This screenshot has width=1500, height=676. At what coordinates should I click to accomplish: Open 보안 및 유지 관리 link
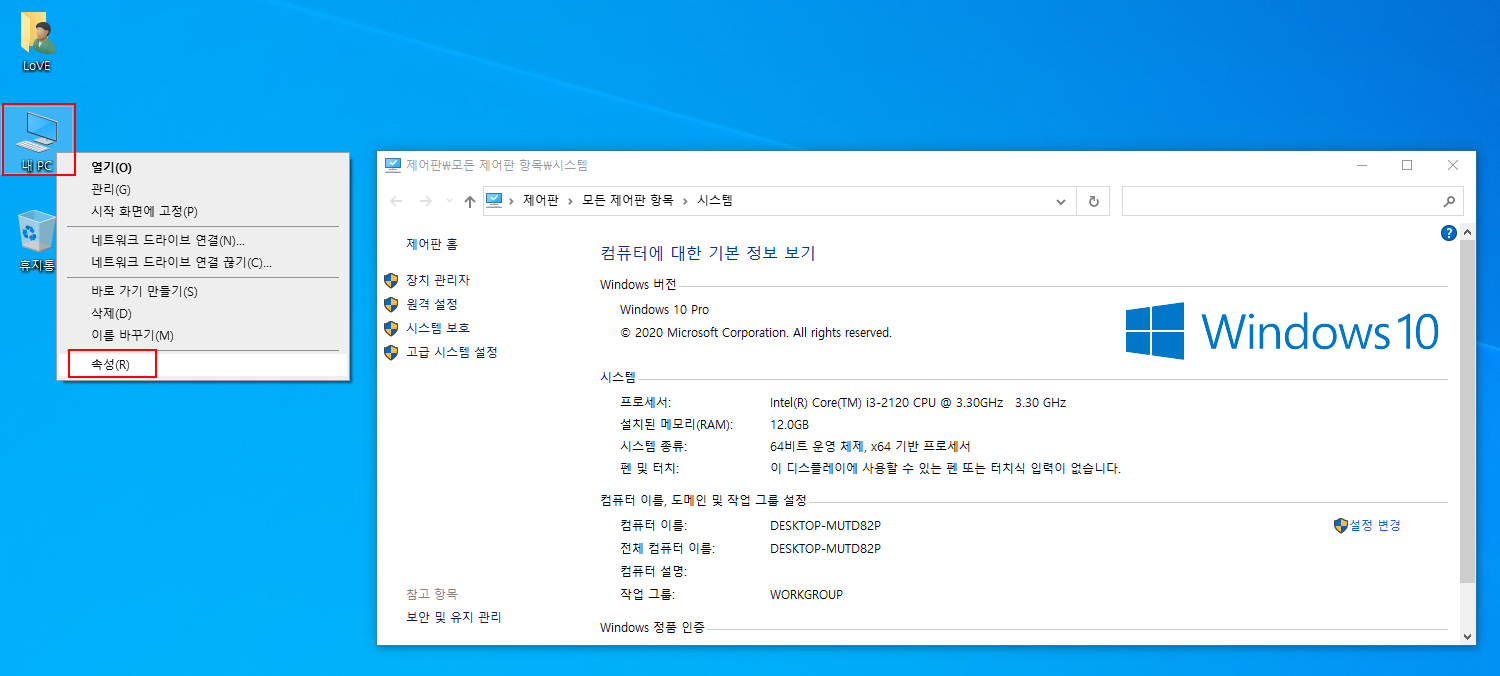(x=454, y=618)
